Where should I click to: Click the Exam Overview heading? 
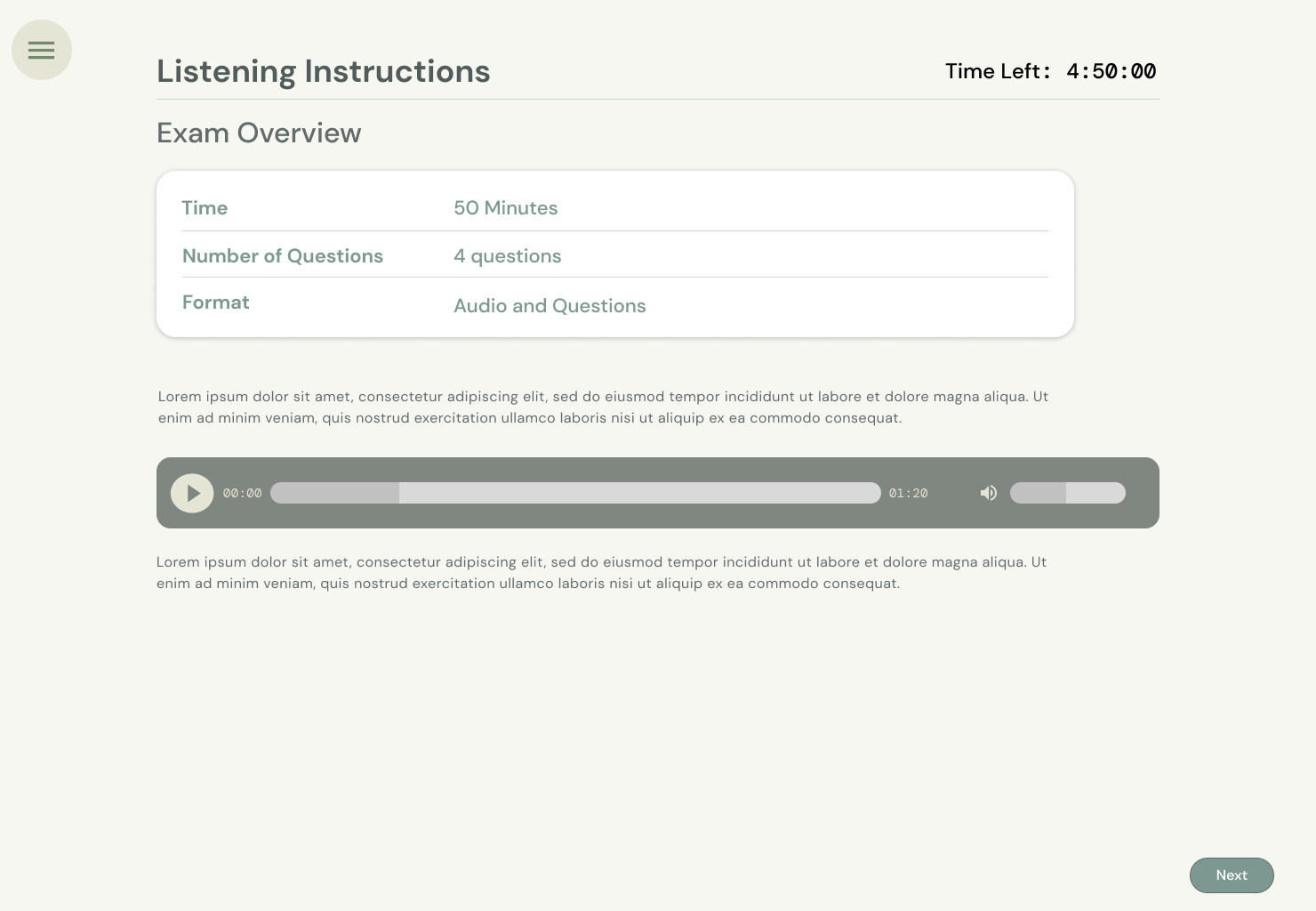click(x=259, y=133)
